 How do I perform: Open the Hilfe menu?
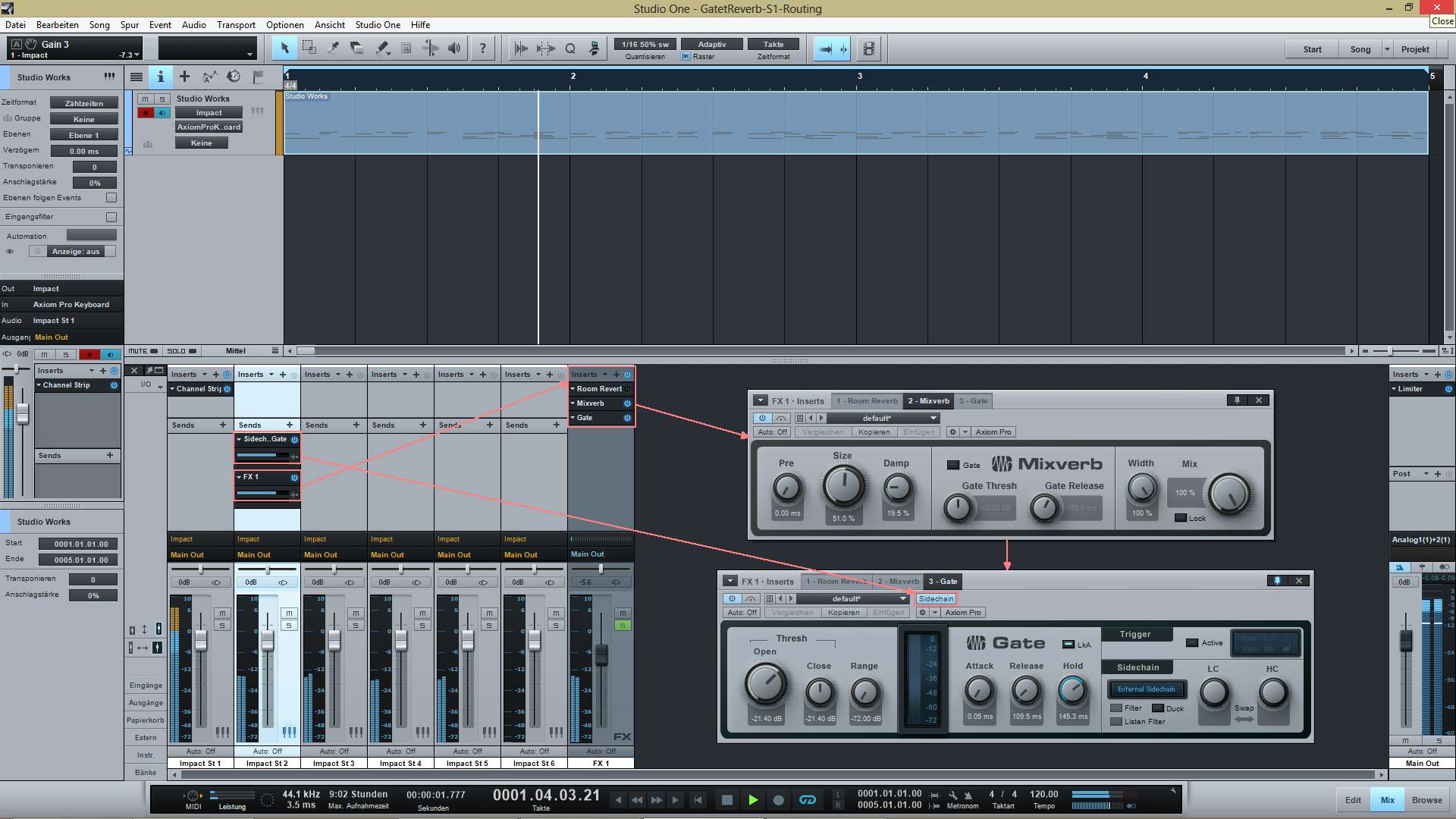[x=420, y=24]
